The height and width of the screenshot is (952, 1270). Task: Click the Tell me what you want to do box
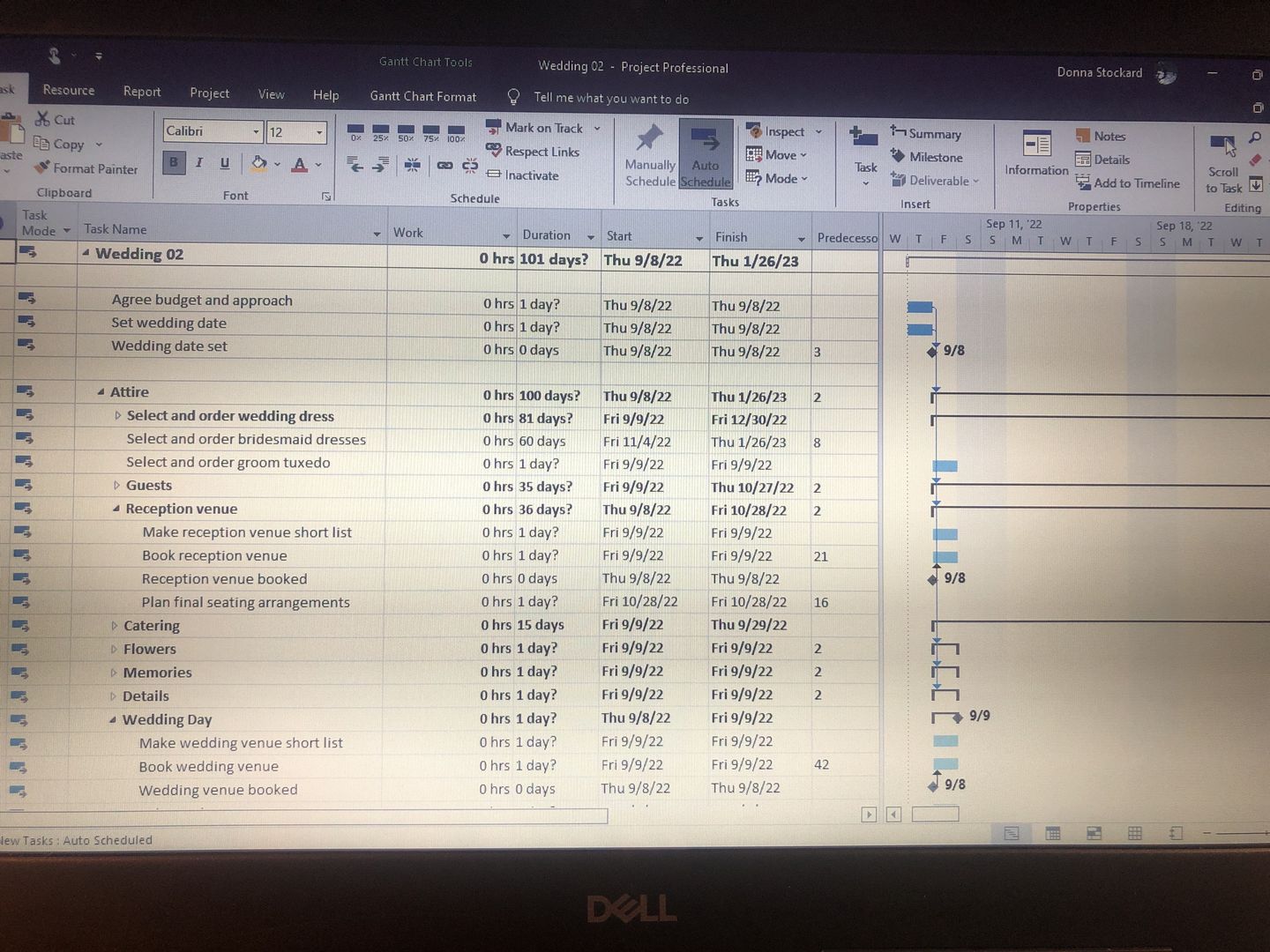coord(611,98)
